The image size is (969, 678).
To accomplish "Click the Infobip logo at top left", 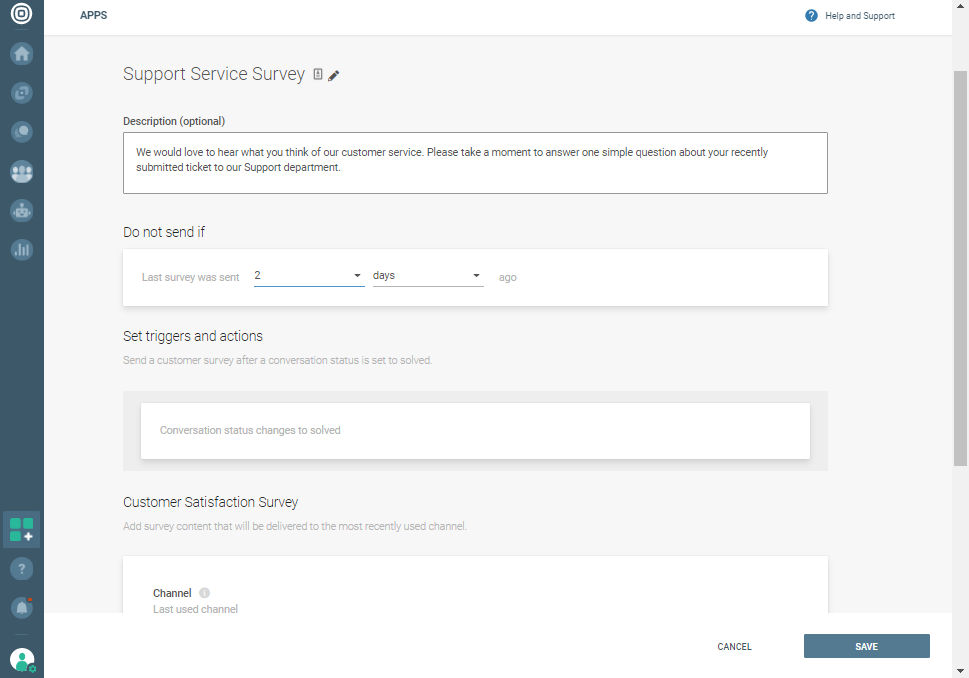I will click(x=21, y=16).
